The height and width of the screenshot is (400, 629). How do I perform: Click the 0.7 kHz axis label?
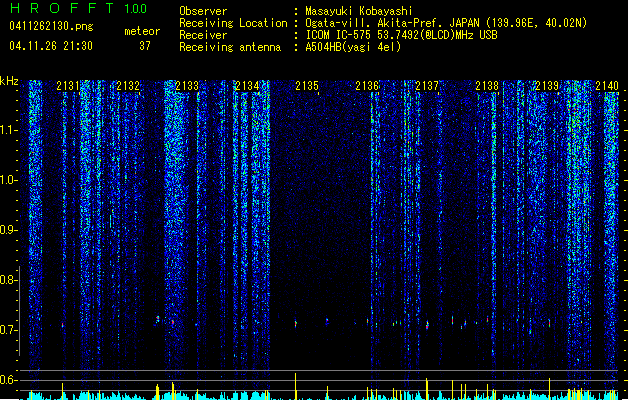point(9,330)
